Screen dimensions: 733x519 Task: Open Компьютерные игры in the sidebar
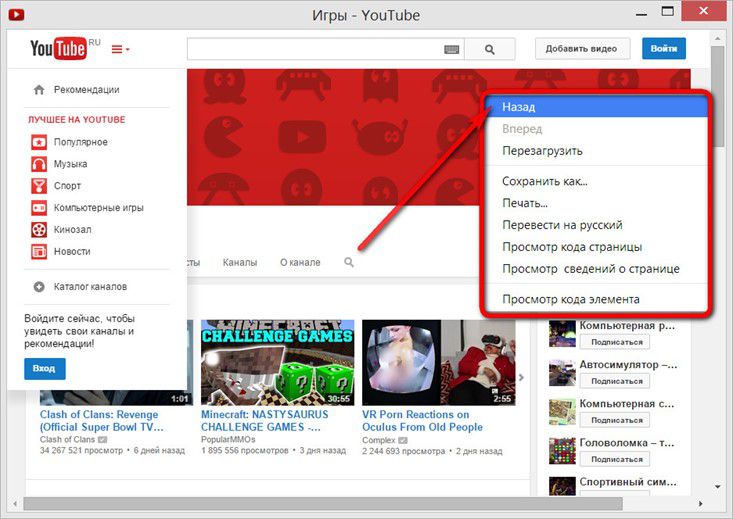coord(99,208)
